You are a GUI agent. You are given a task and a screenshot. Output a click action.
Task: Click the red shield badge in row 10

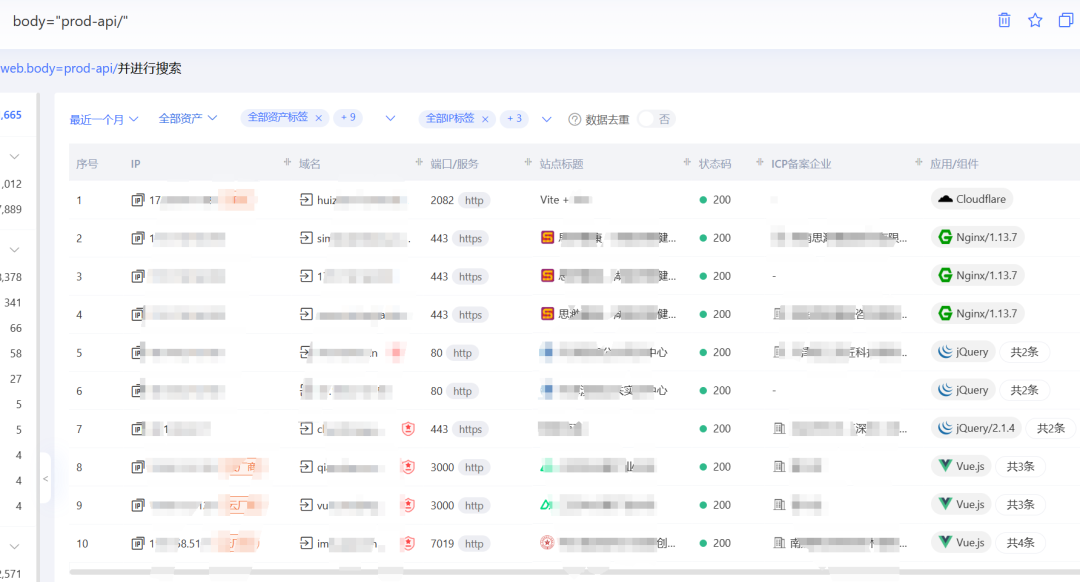(408, 543)
